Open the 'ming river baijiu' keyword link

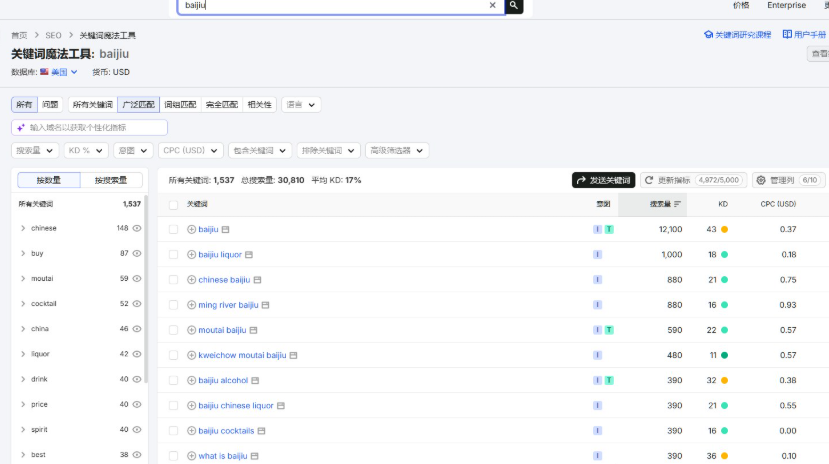pyautogui.click(x=228, y=305)
